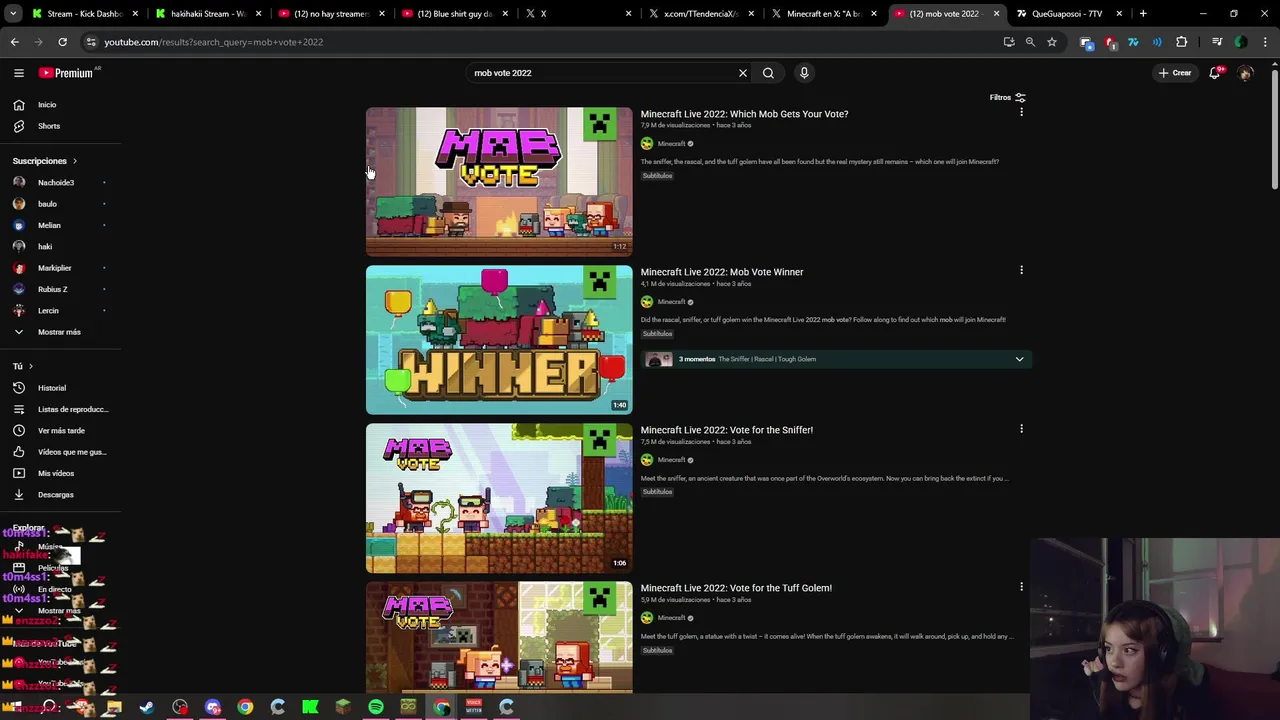This screenshot has width=1280, height=720.
Task: Open options menu for Which Mob Gets Your Vote
Action: pyautogui.click(x=1021, y=112)
